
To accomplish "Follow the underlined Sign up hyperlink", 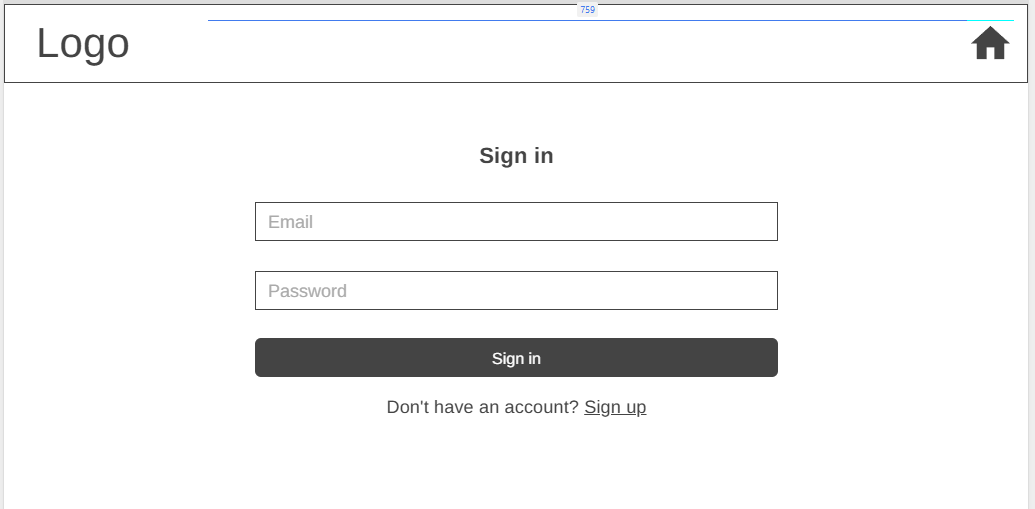I will 615,407.
